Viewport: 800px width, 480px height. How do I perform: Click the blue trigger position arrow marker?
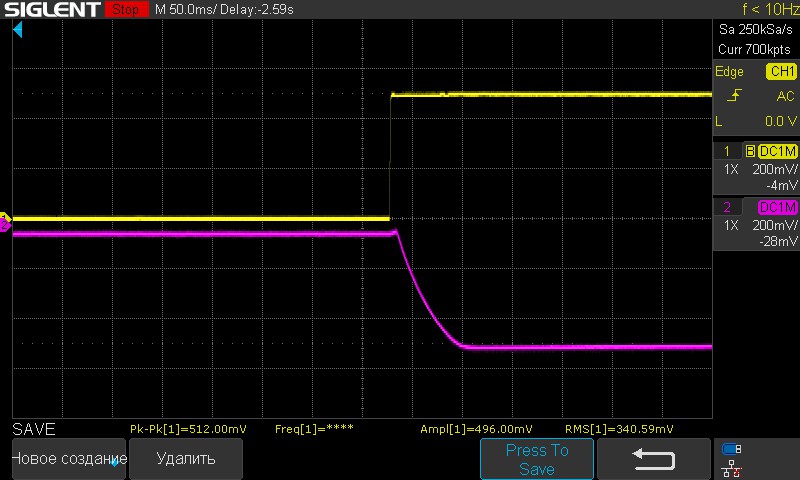tap(18, 30)
